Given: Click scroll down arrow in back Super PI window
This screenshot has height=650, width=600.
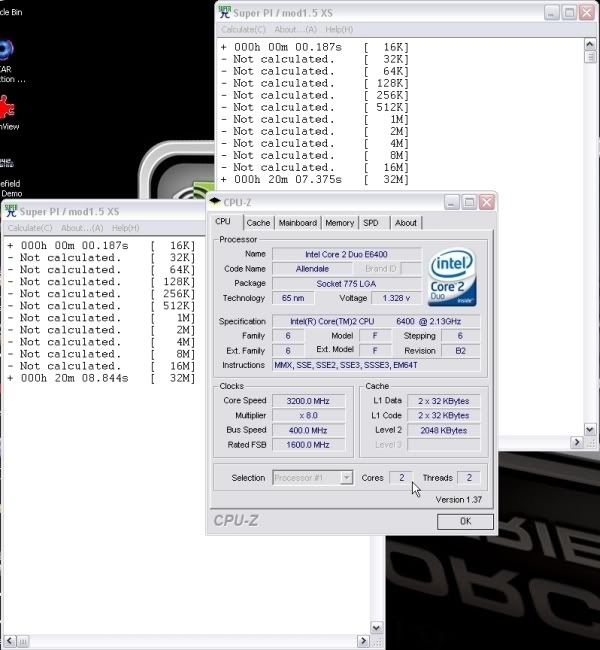Looking at the screenshot, I should 590,429.
